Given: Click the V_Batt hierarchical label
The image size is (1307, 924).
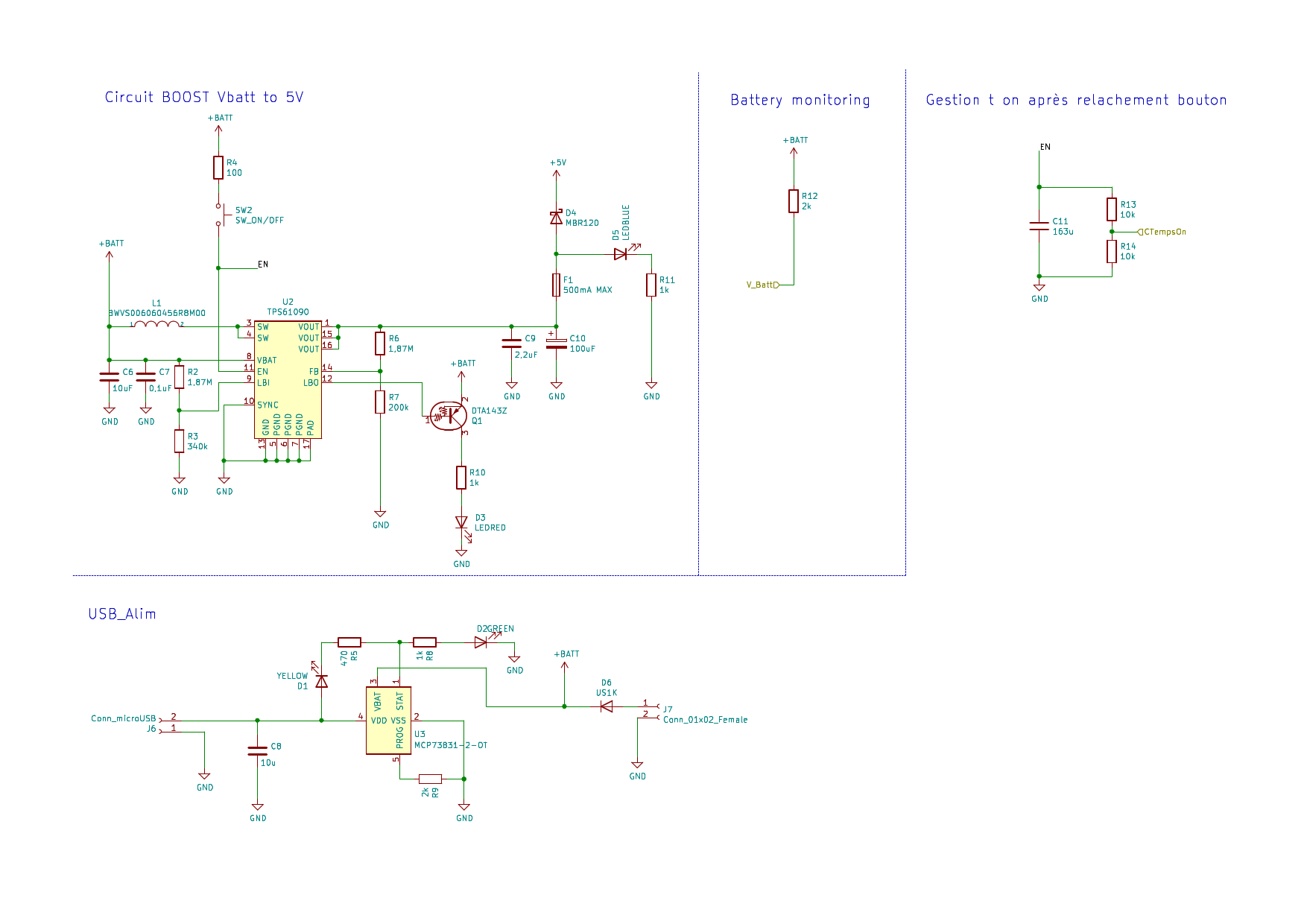Looking at the screenshot, I should click(x=762, y=285).
